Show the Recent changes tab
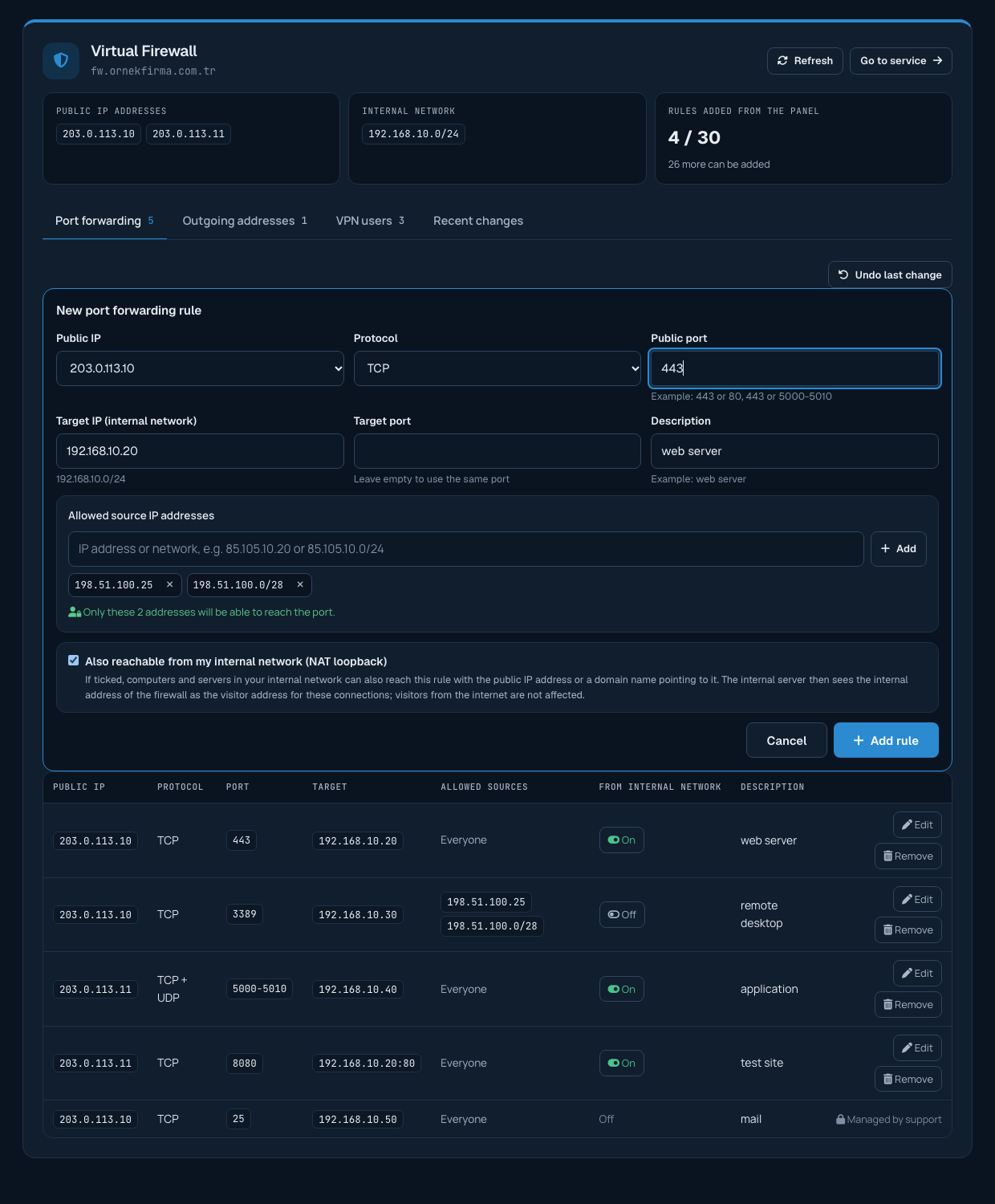The width and height of the screenshot is (995, 1204). click(478, 221)
